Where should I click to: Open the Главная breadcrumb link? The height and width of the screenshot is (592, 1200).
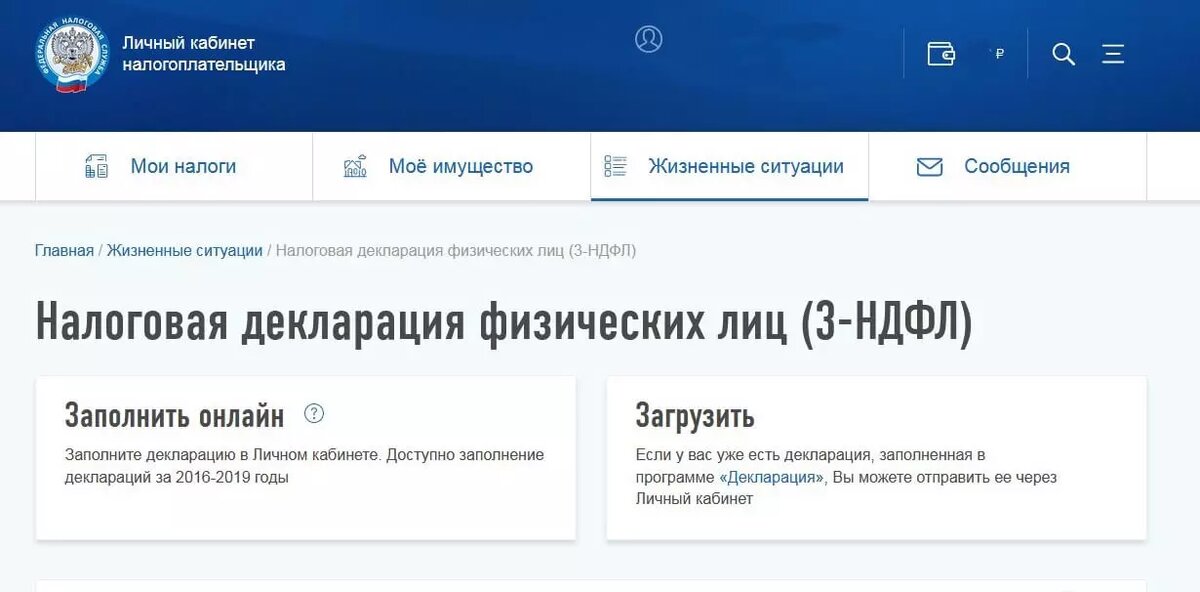click(63, 250)
